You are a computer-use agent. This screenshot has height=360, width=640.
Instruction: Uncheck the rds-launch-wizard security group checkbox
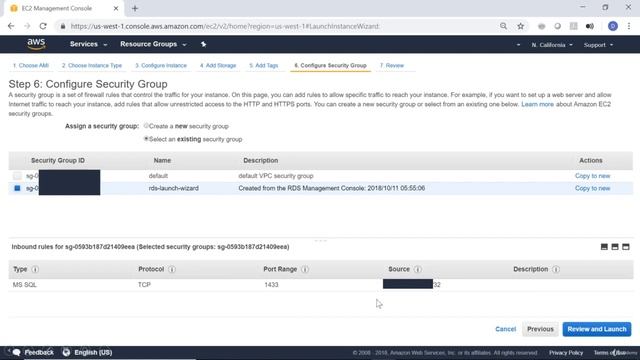pos(17,188)
